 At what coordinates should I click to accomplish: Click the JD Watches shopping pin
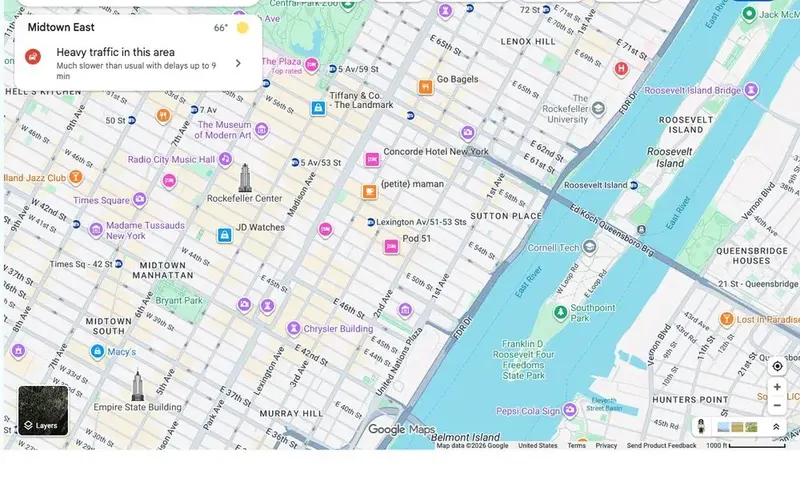point(224,235)
